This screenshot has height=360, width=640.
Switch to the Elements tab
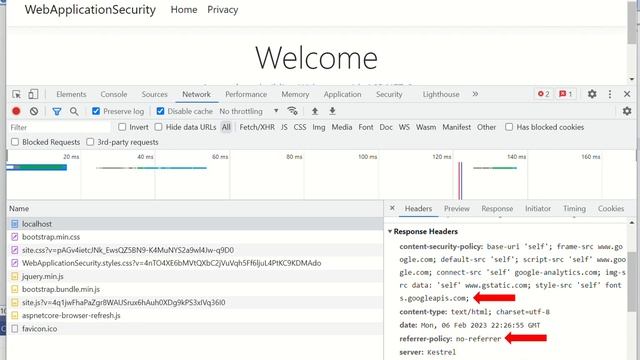coord(71,94)
